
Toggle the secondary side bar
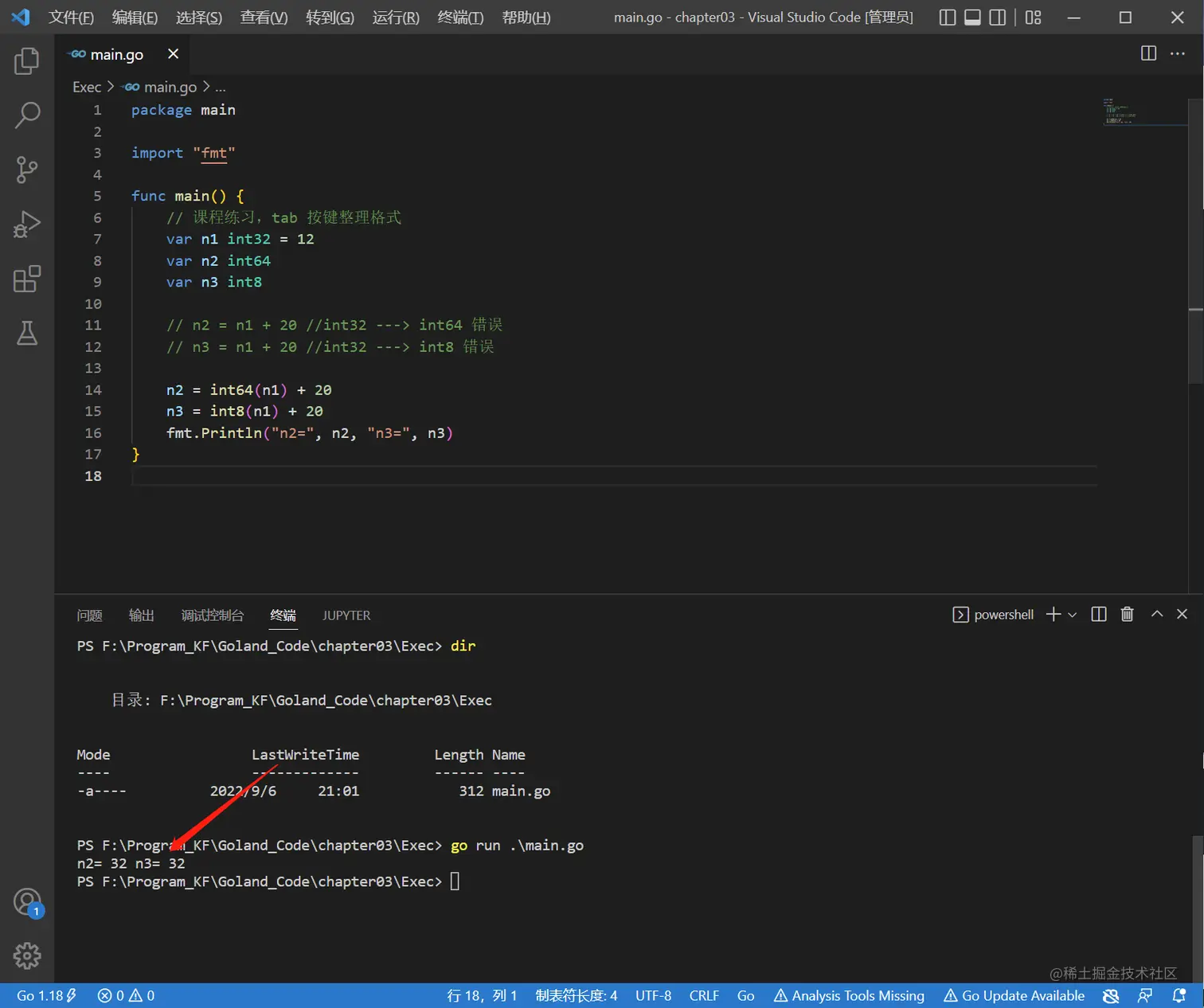[x=997, y=18]
